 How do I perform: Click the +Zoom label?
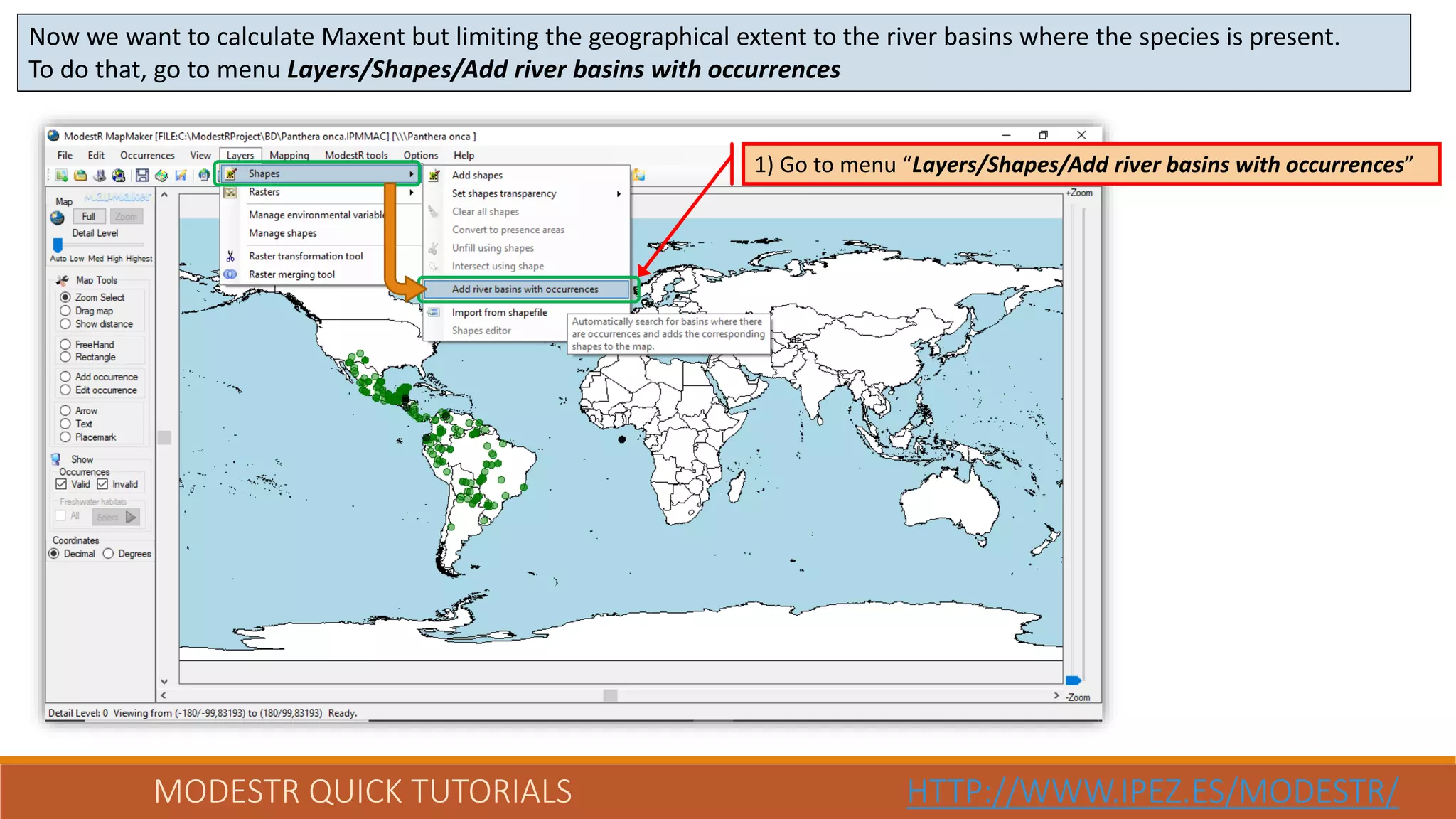click(1079, 193)
